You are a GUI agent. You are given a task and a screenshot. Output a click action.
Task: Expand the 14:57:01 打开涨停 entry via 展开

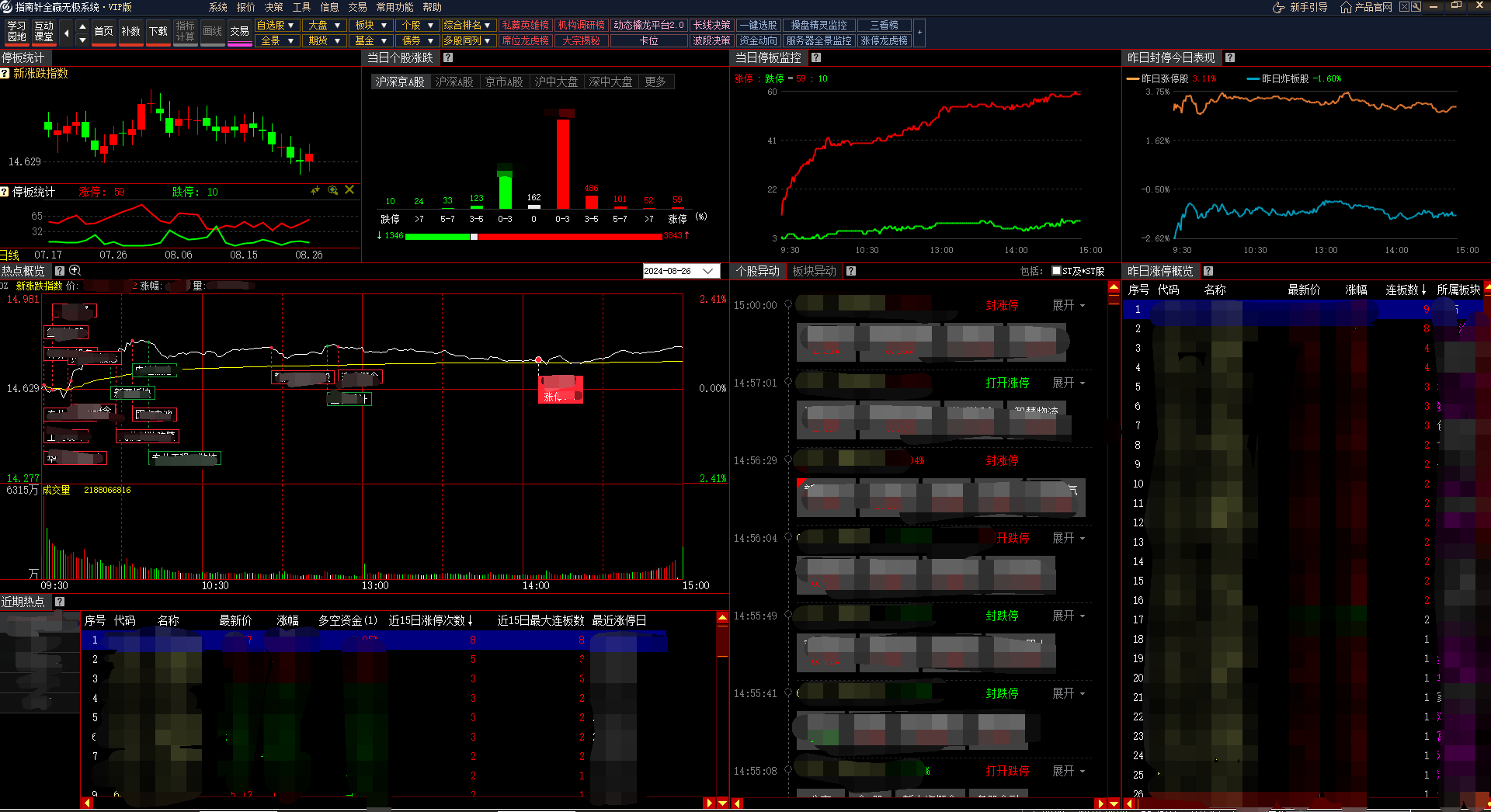tap(1068, 383)
